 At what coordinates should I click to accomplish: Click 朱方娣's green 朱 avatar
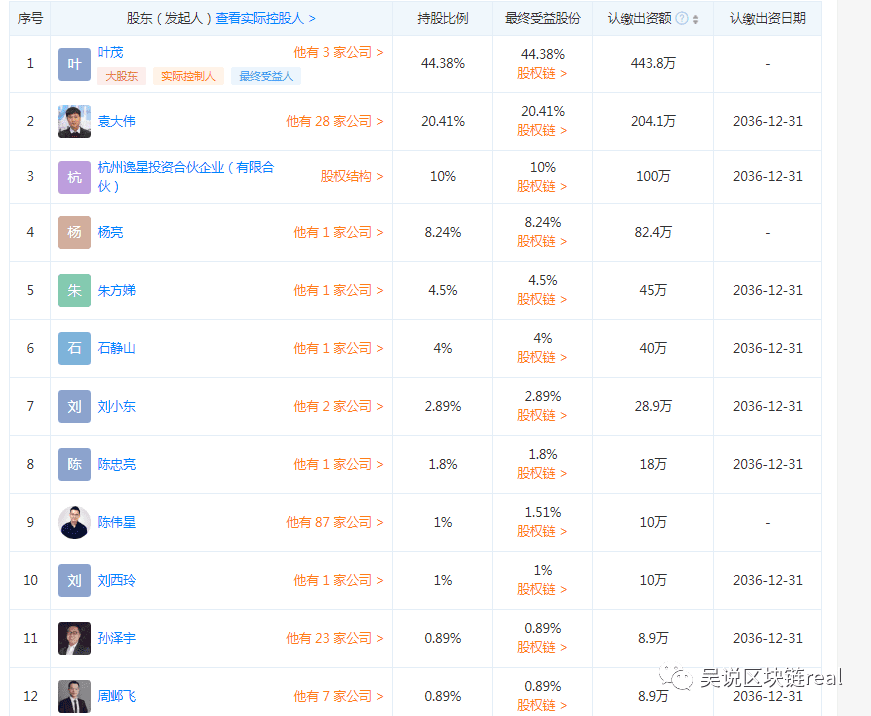coord(74,291)
